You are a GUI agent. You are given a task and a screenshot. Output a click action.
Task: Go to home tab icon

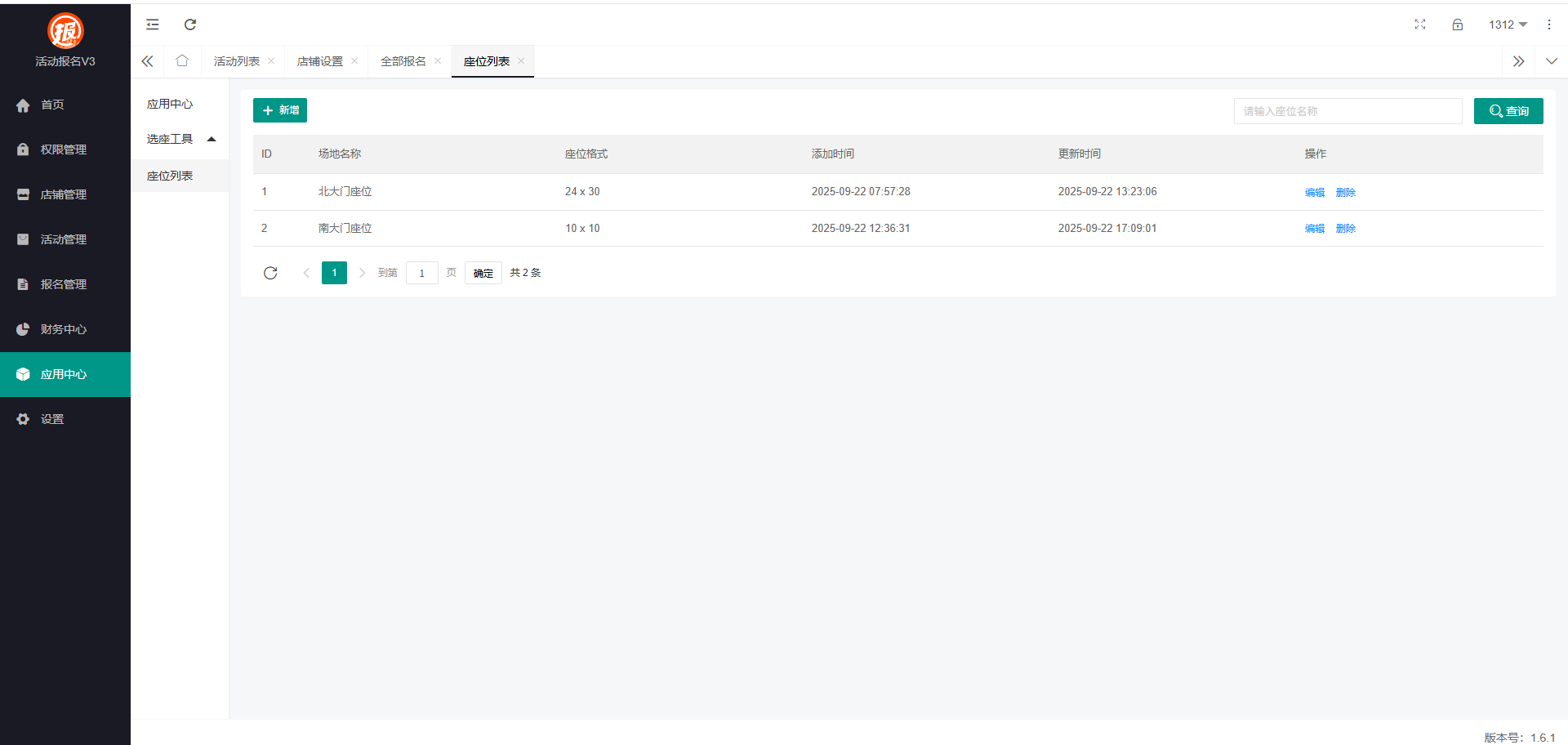(x=182, y=61)
